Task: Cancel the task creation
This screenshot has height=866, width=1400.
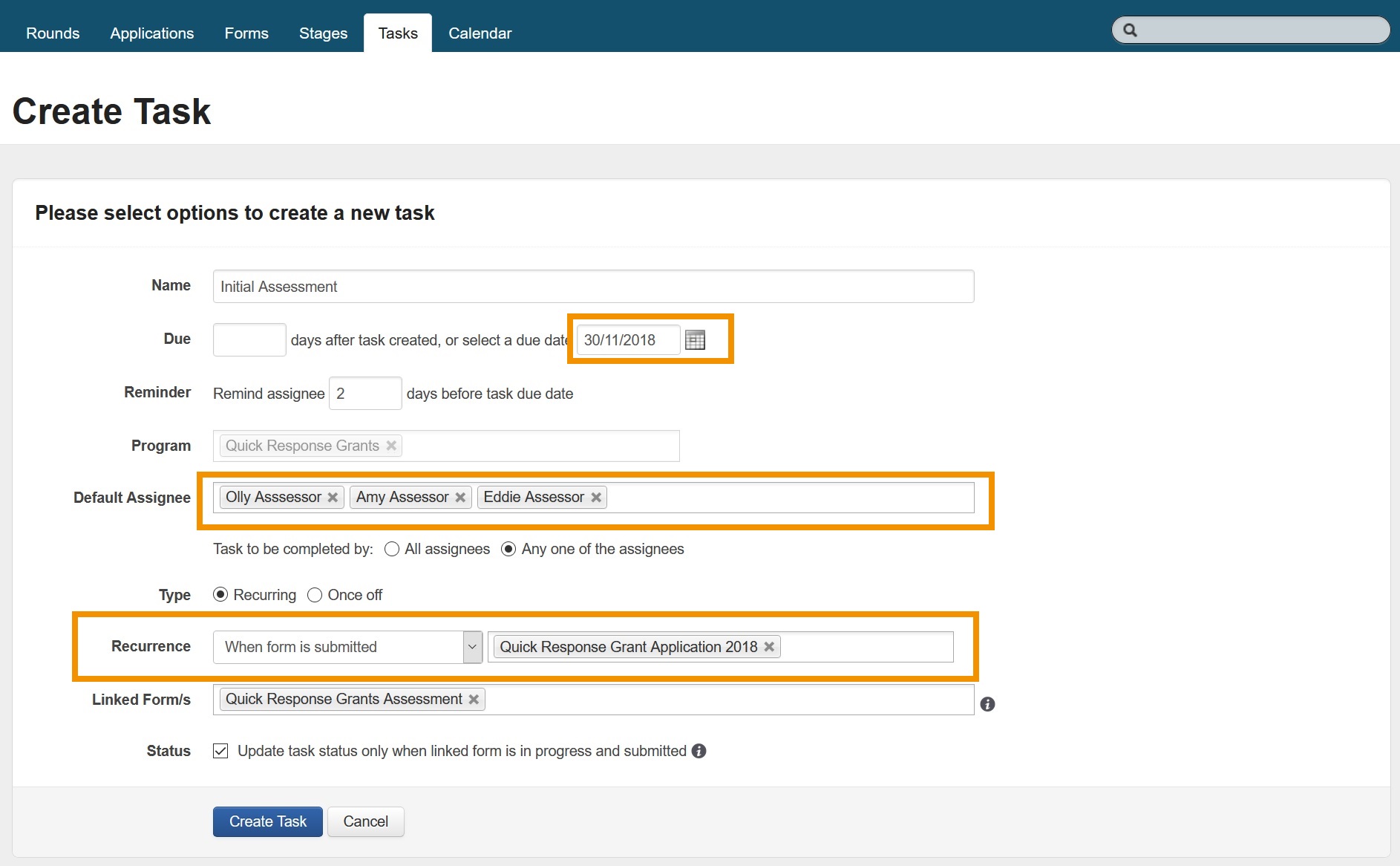Action: [365, 821]
